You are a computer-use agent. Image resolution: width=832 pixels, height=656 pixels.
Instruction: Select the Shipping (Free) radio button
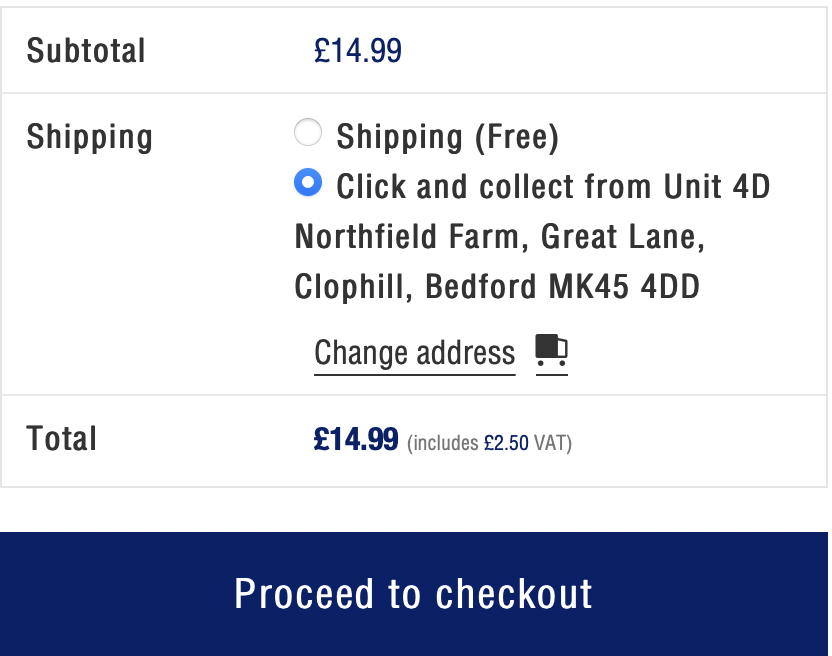[x=308, y=132]
